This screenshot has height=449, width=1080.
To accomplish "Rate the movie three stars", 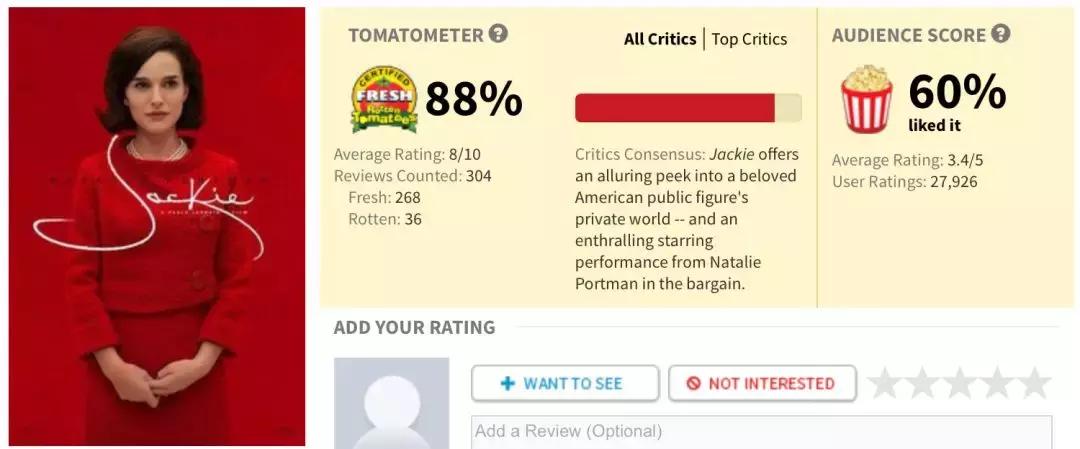I will click(959, 383).
